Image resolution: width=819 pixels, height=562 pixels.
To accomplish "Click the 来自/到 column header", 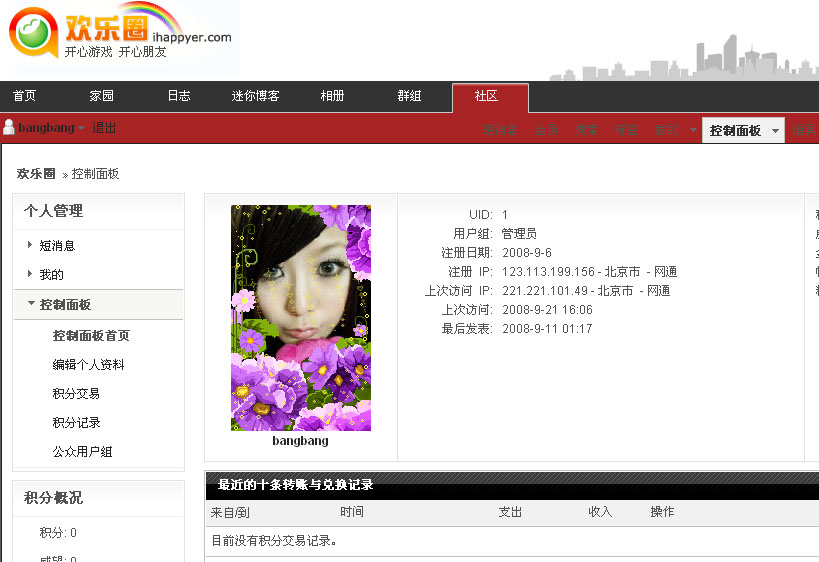I will pos(230,513).
